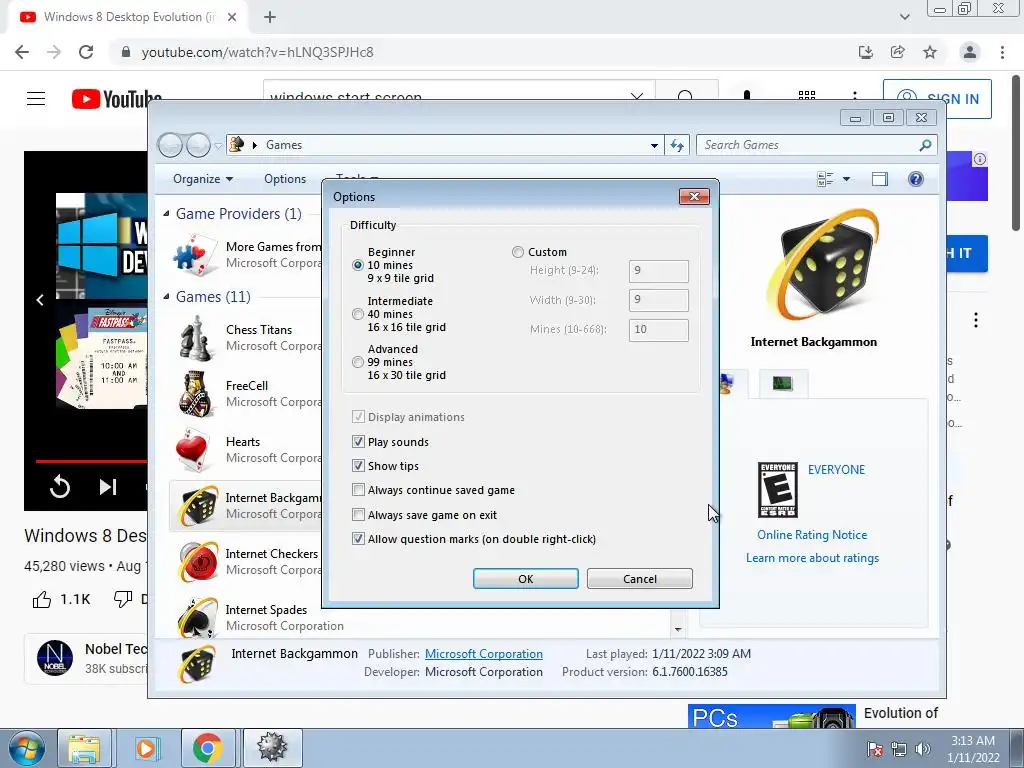Viewport: 1024px width, 768px height.
Task: Open the Learn more about ratings link
Action: (x=812, y=558)
